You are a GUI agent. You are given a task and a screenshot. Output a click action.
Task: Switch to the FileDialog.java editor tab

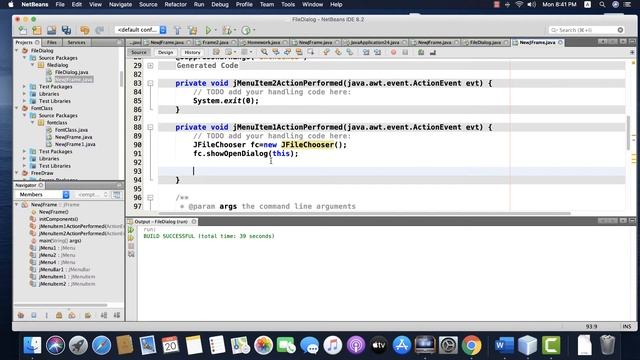(x=485, y=42)
